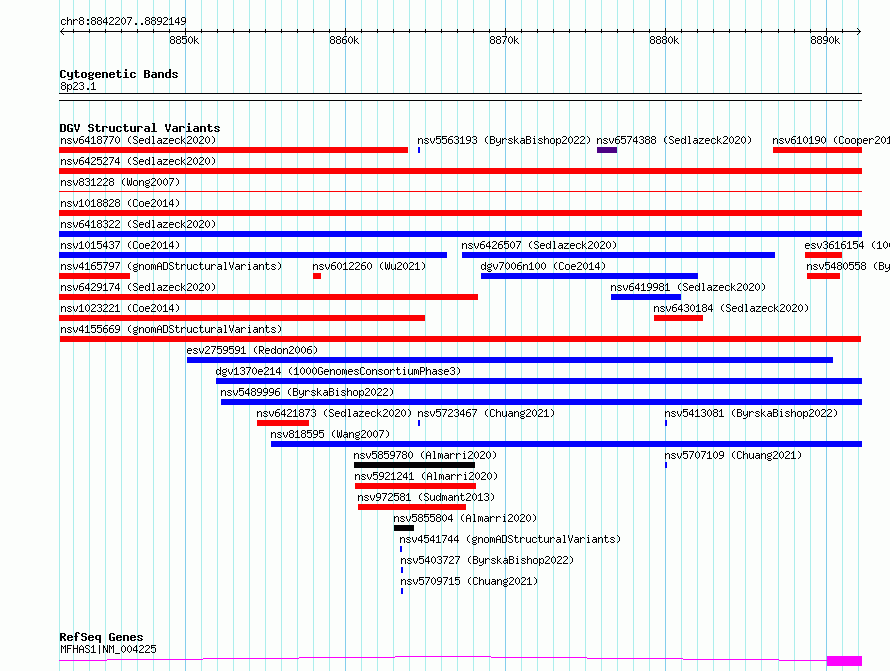Open nsv6430184 (Sedlazeck2020) label
The width and height of the screenshot is (890, 671).
coord(731,308)
